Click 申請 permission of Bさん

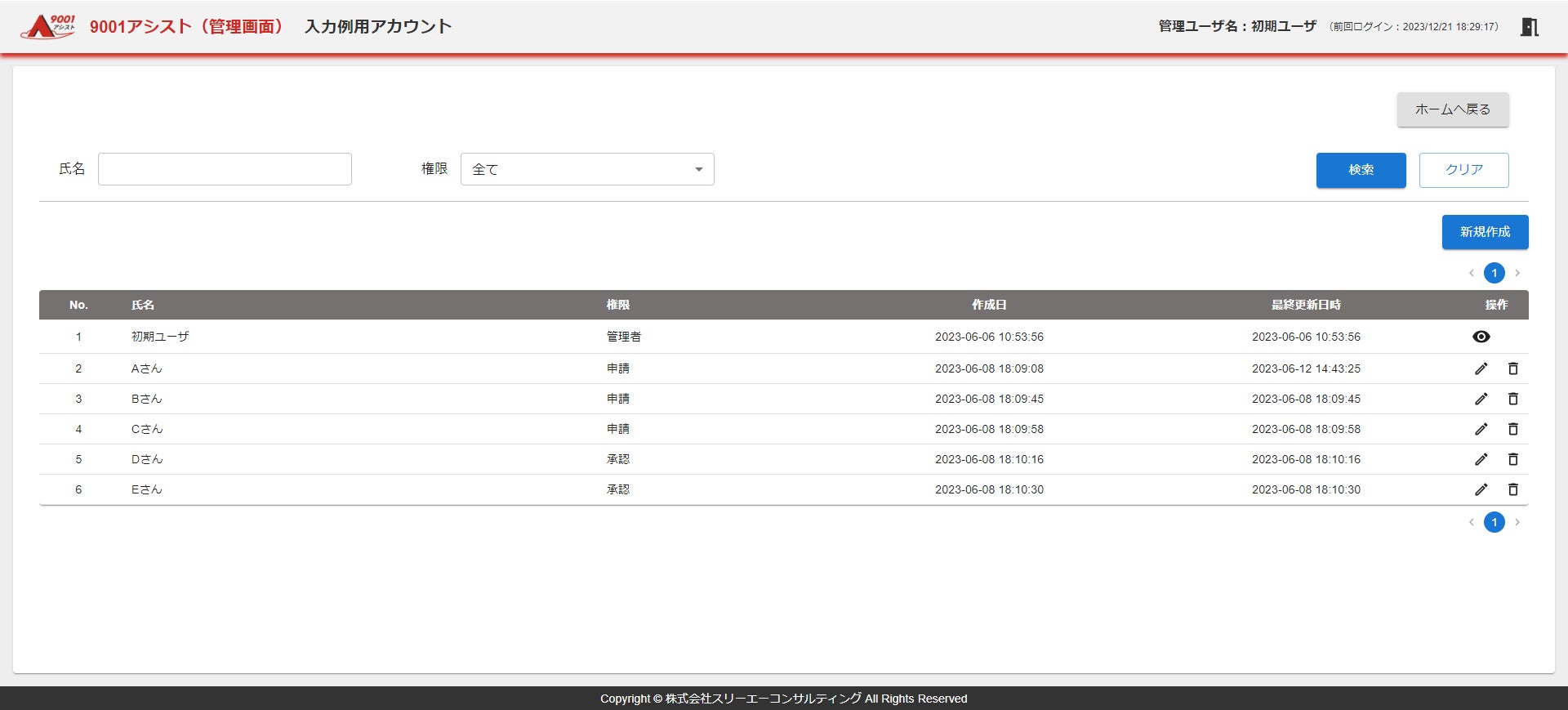pyautogui.click(x=618, y=399)
